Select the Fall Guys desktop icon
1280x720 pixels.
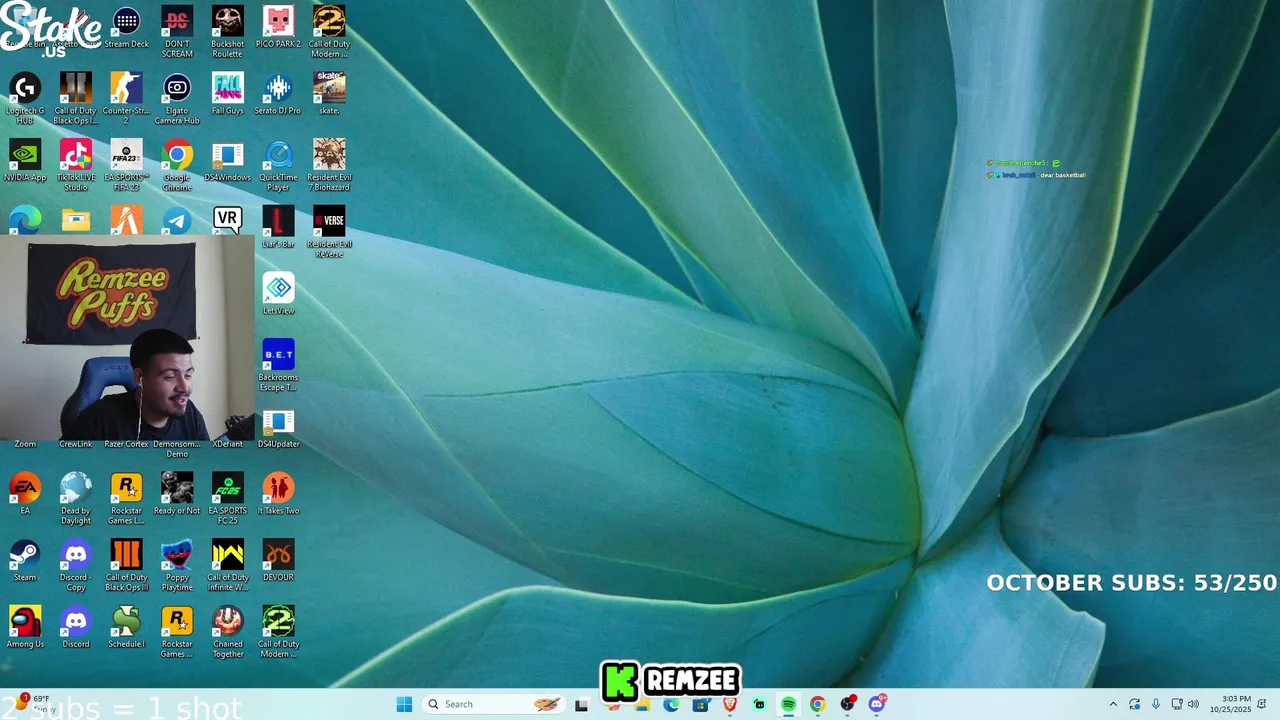(x=227, y=95)
